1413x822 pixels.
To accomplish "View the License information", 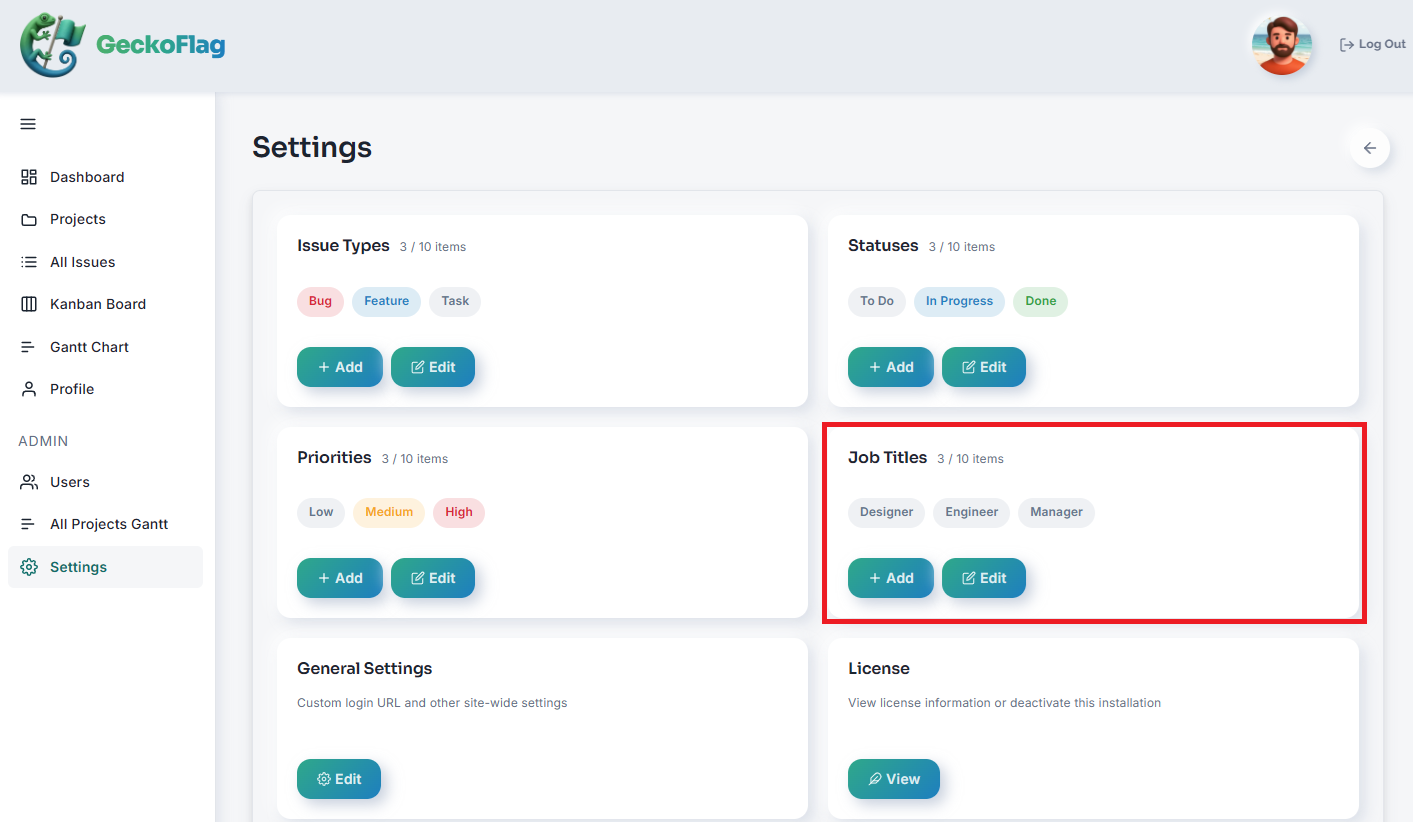I will (894, 779).
